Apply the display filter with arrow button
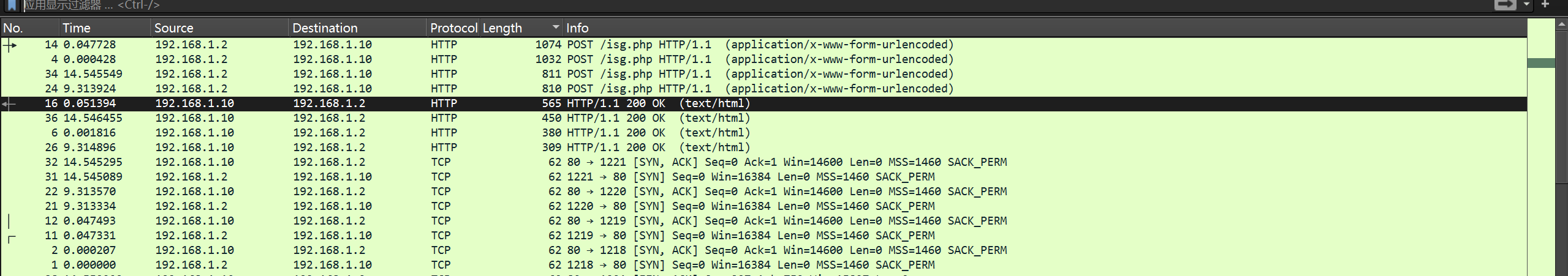1568x276 pixels. click(x=1505, y=4)
